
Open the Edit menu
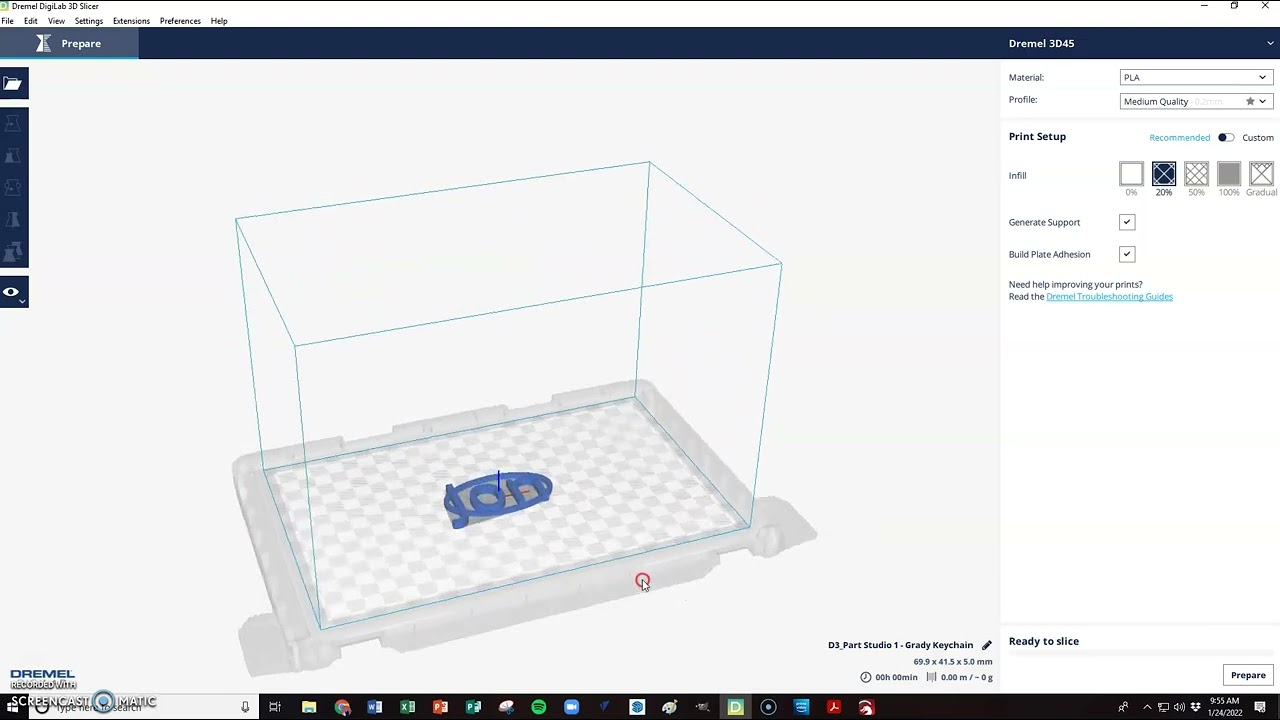coord(31,21)
